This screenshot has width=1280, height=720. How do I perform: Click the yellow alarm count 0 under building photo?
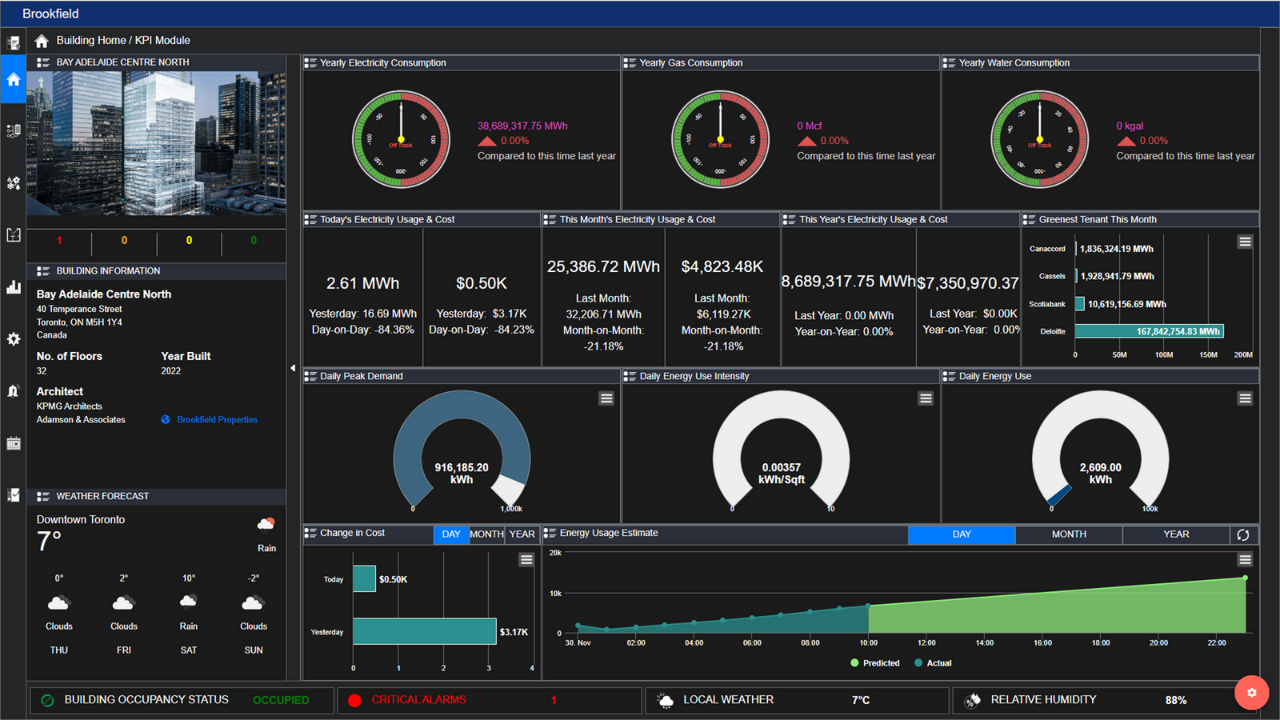click(x=189, y=241)
